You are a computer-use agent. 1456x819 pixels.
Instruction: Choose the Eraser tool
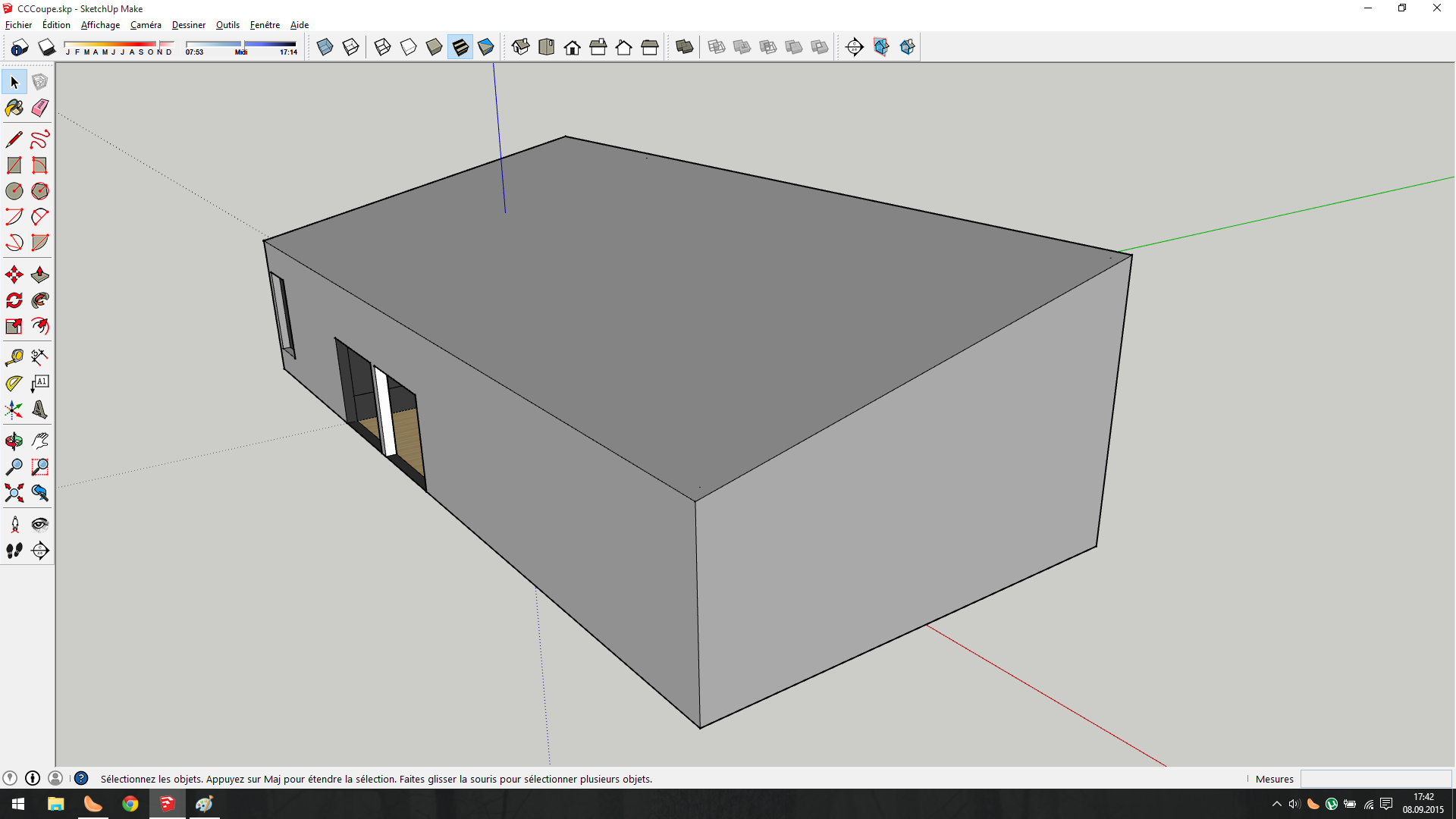[x=40, y=108]
